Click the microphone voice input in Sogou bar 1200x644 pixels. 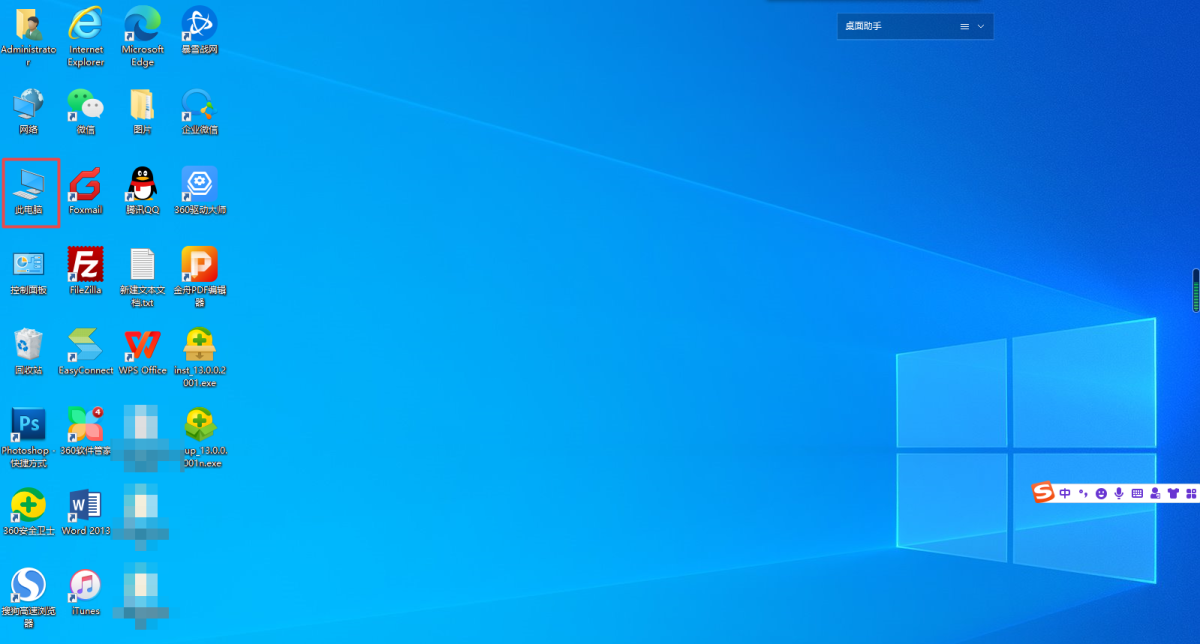(1119, 493)
